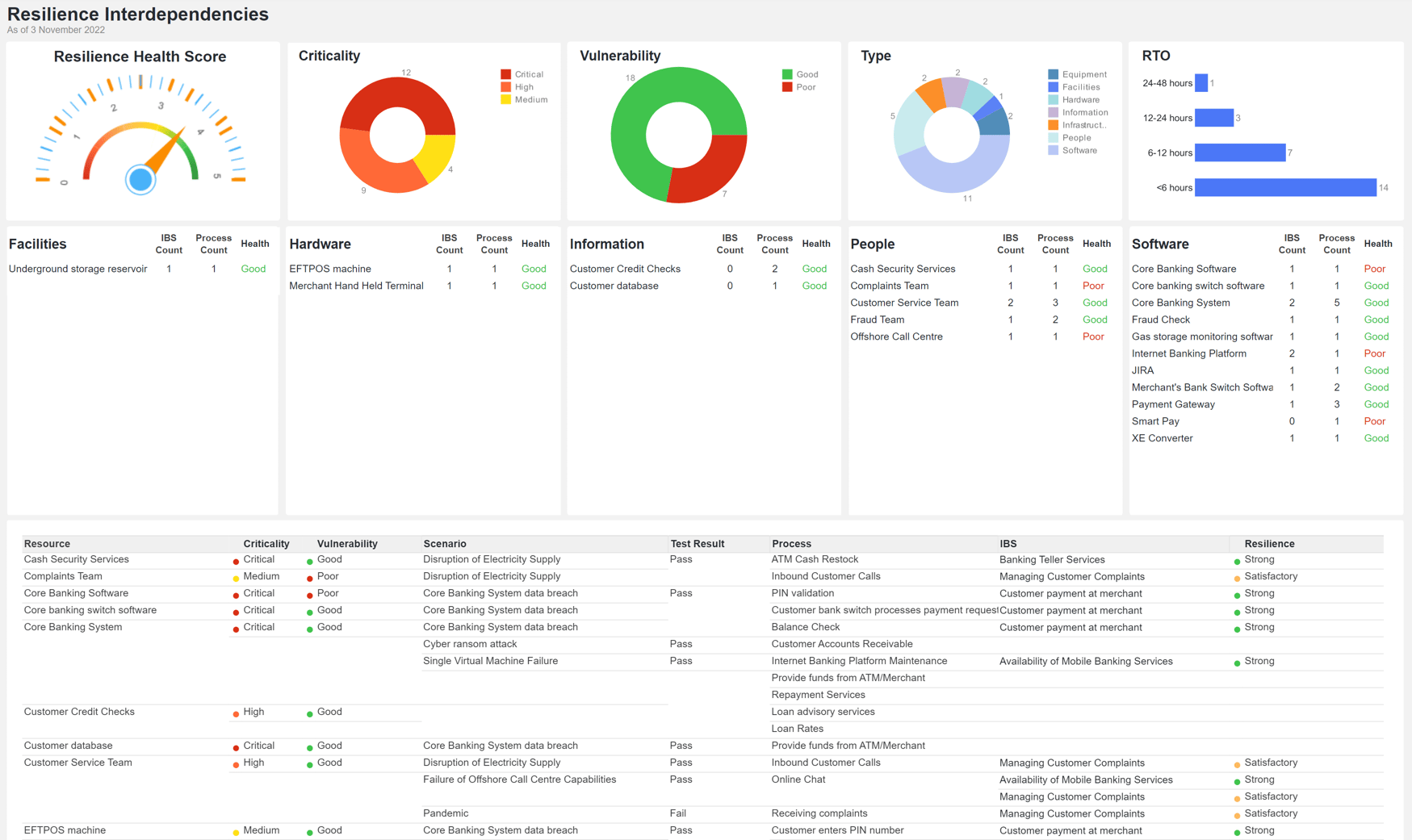The image size is (1412, 840).
Task: Click the orange Satisfactory dot for Inbound Customer Calls
Action: pos(1238,576)
